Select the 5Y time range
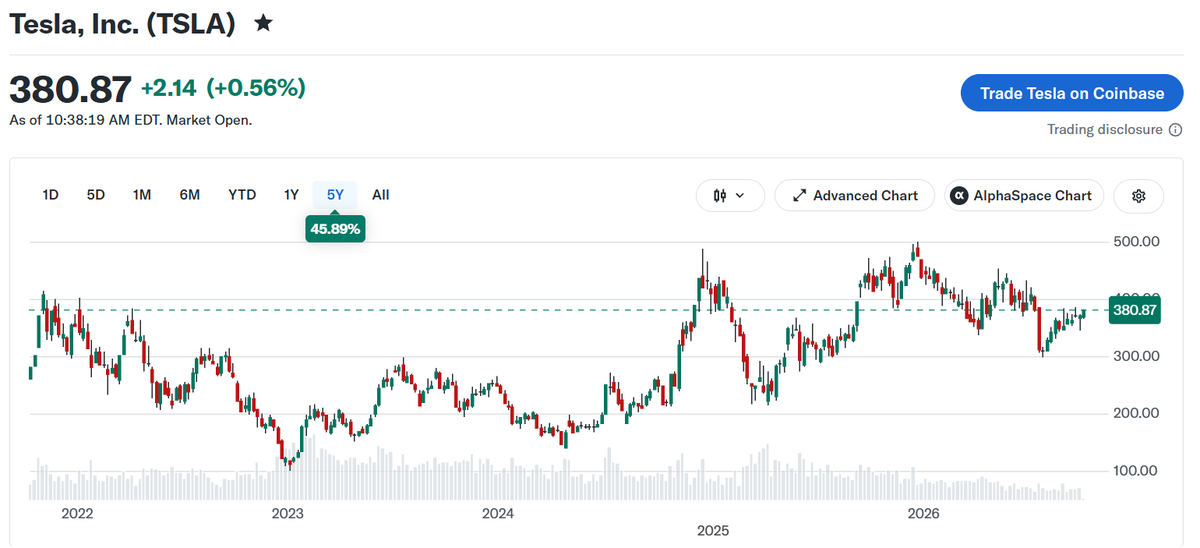The image size is (1200, 548). click(x=335, y=195)
